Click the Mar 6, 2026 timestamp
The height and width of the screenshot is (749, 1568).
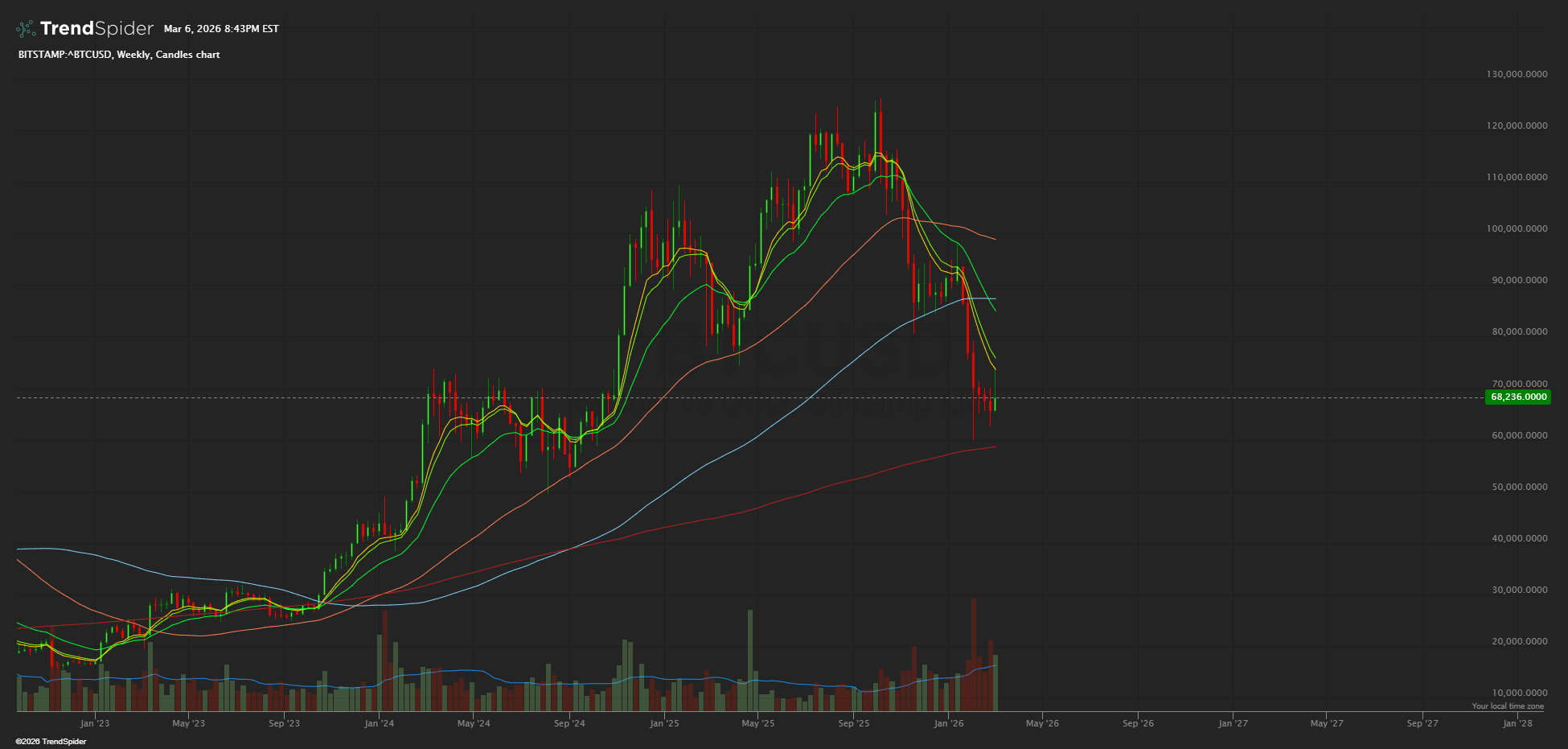point(221,29)
